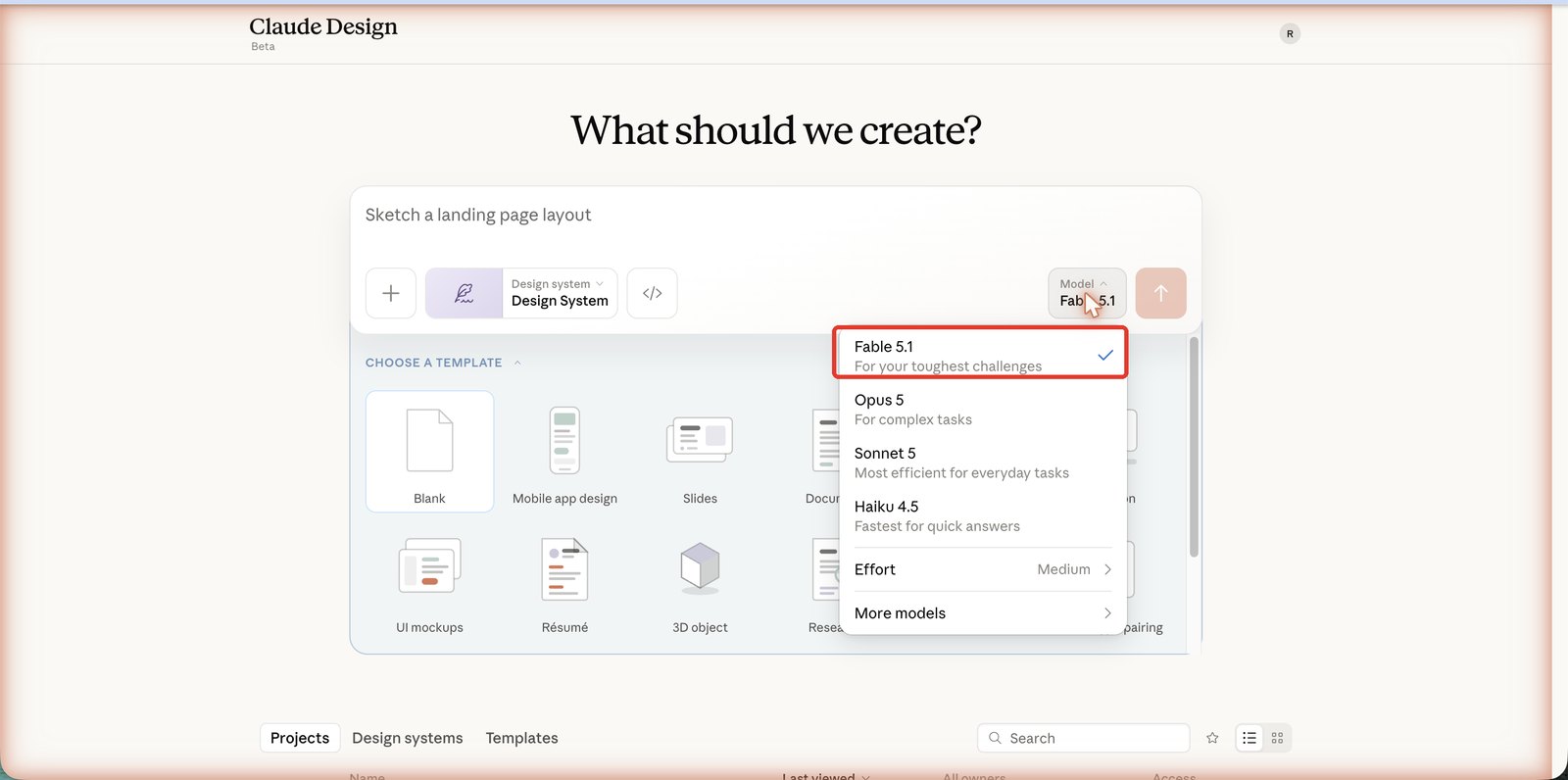
Task: Click the template panel scrollbar
Action: tap(1194, 447)
